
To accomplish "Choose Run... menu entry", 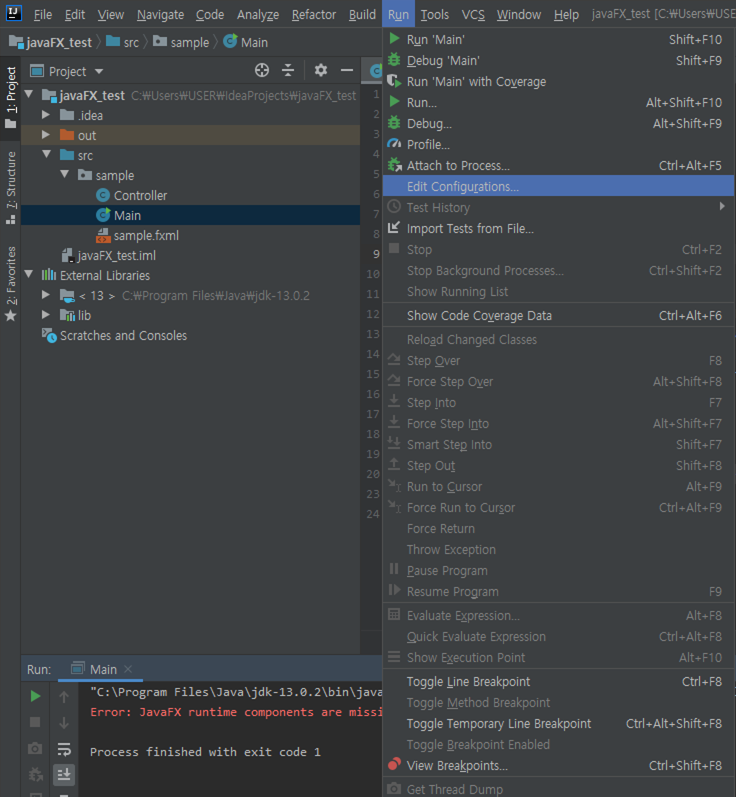I will click(x=558, y=103).
